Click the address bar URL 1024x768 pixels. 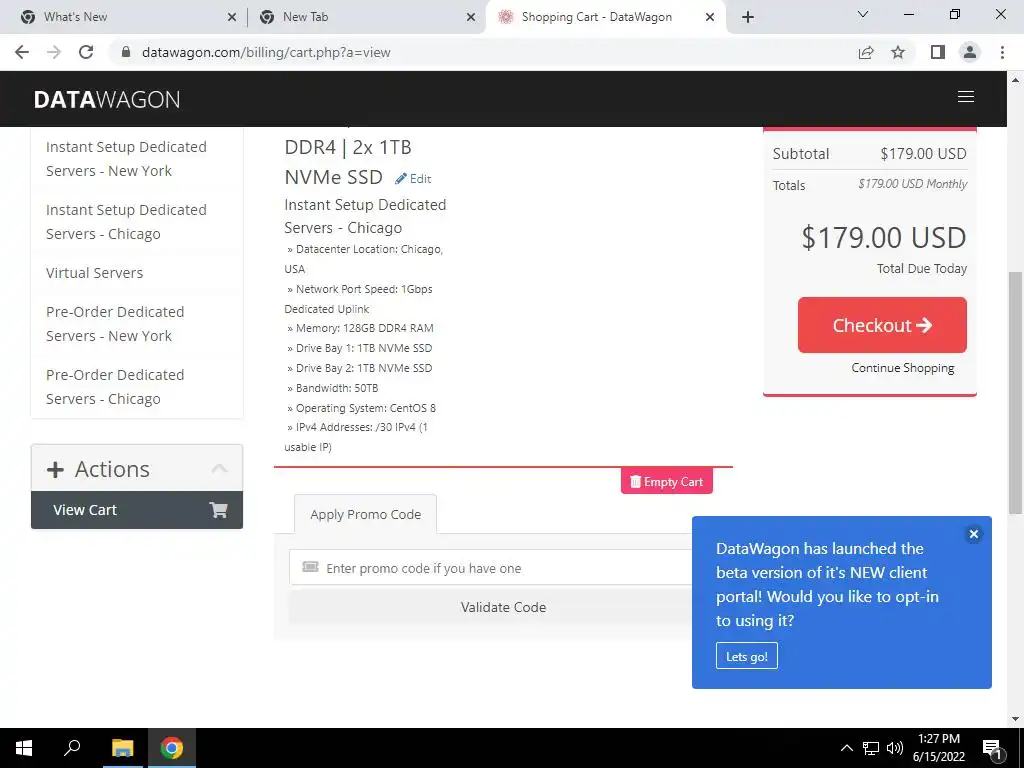coord(266,52)
